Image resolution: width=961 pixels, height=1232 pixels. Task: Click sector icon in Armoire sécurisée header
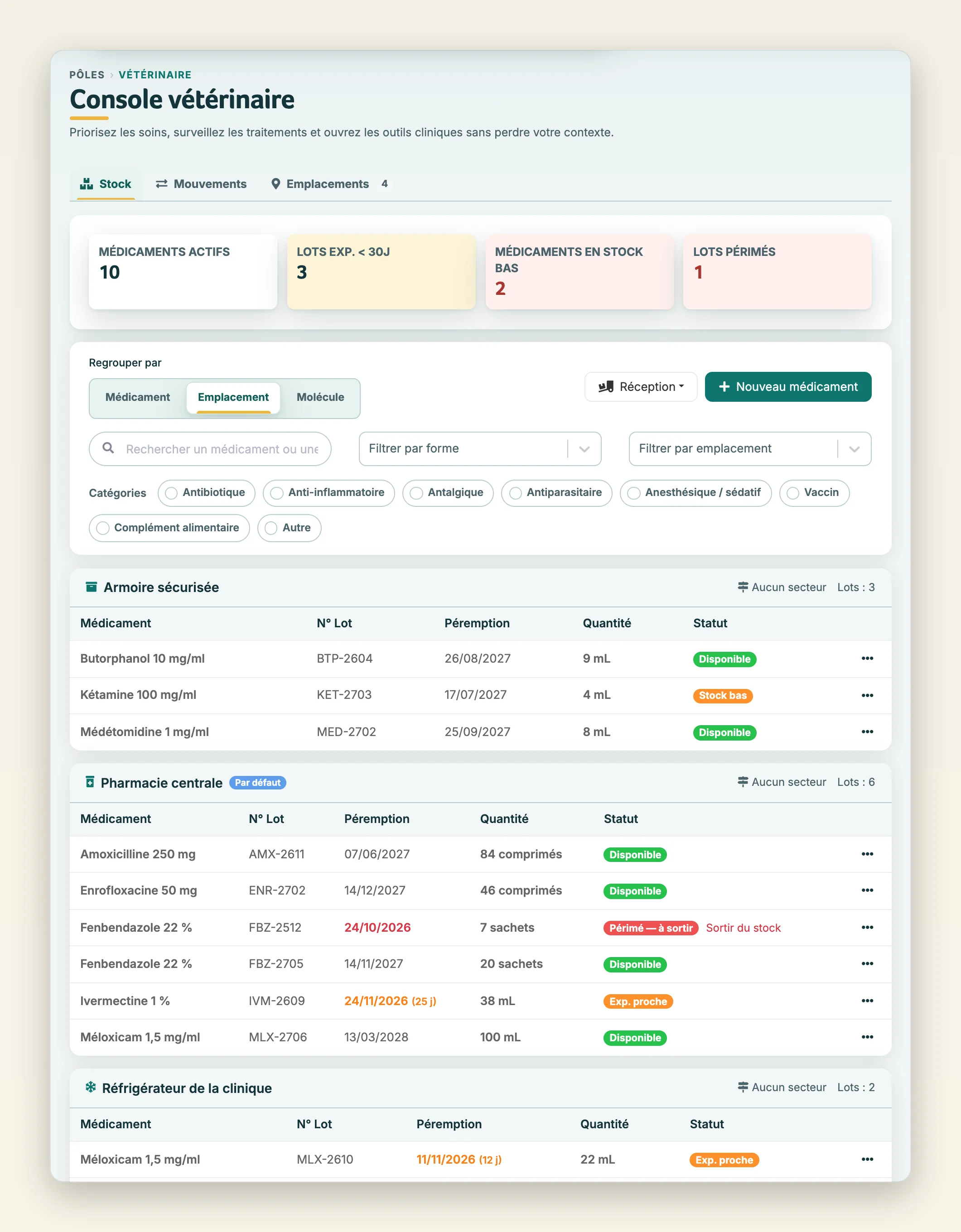743,587
